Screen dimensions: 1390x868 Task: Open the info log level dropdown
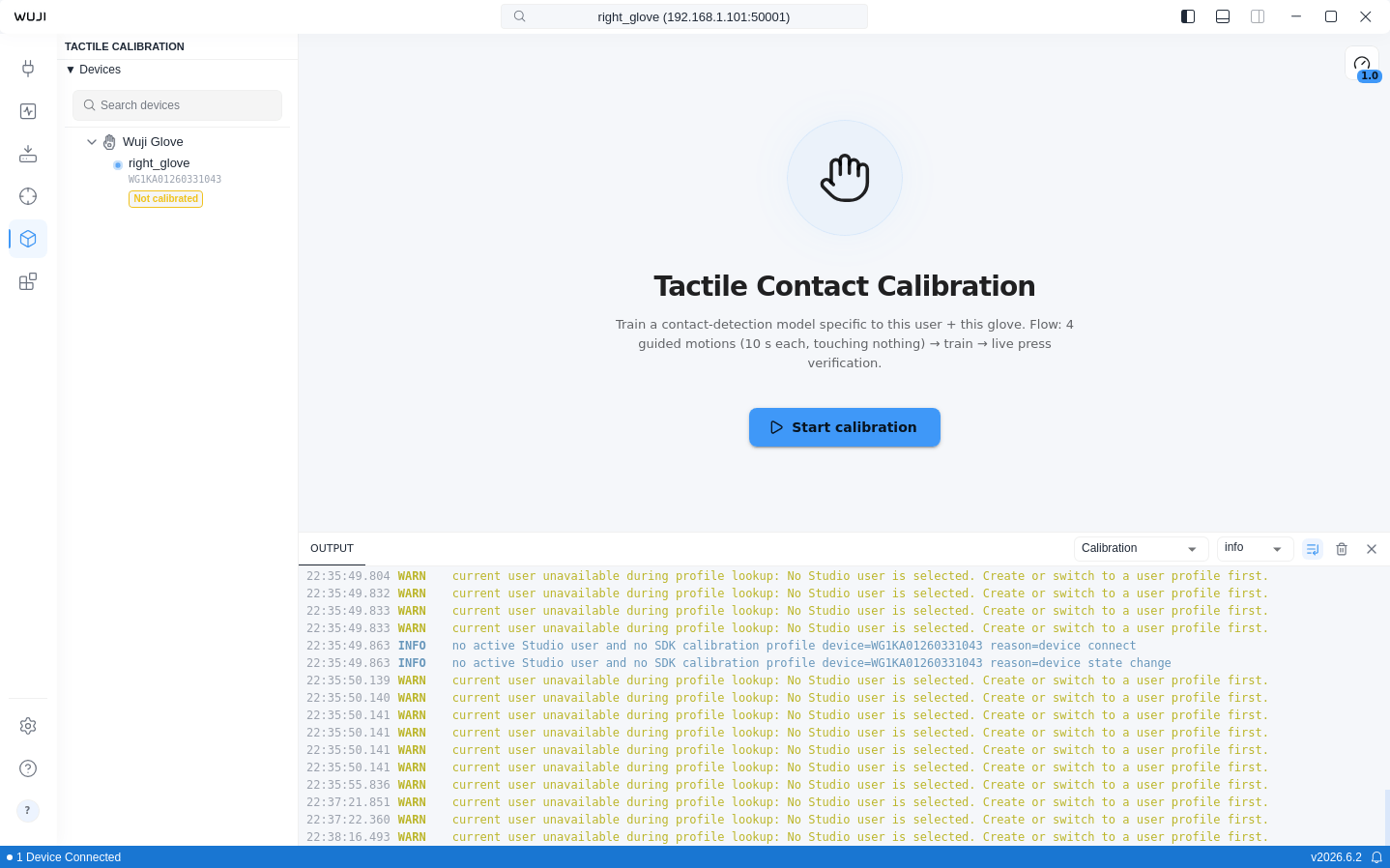coord(1256,548)
